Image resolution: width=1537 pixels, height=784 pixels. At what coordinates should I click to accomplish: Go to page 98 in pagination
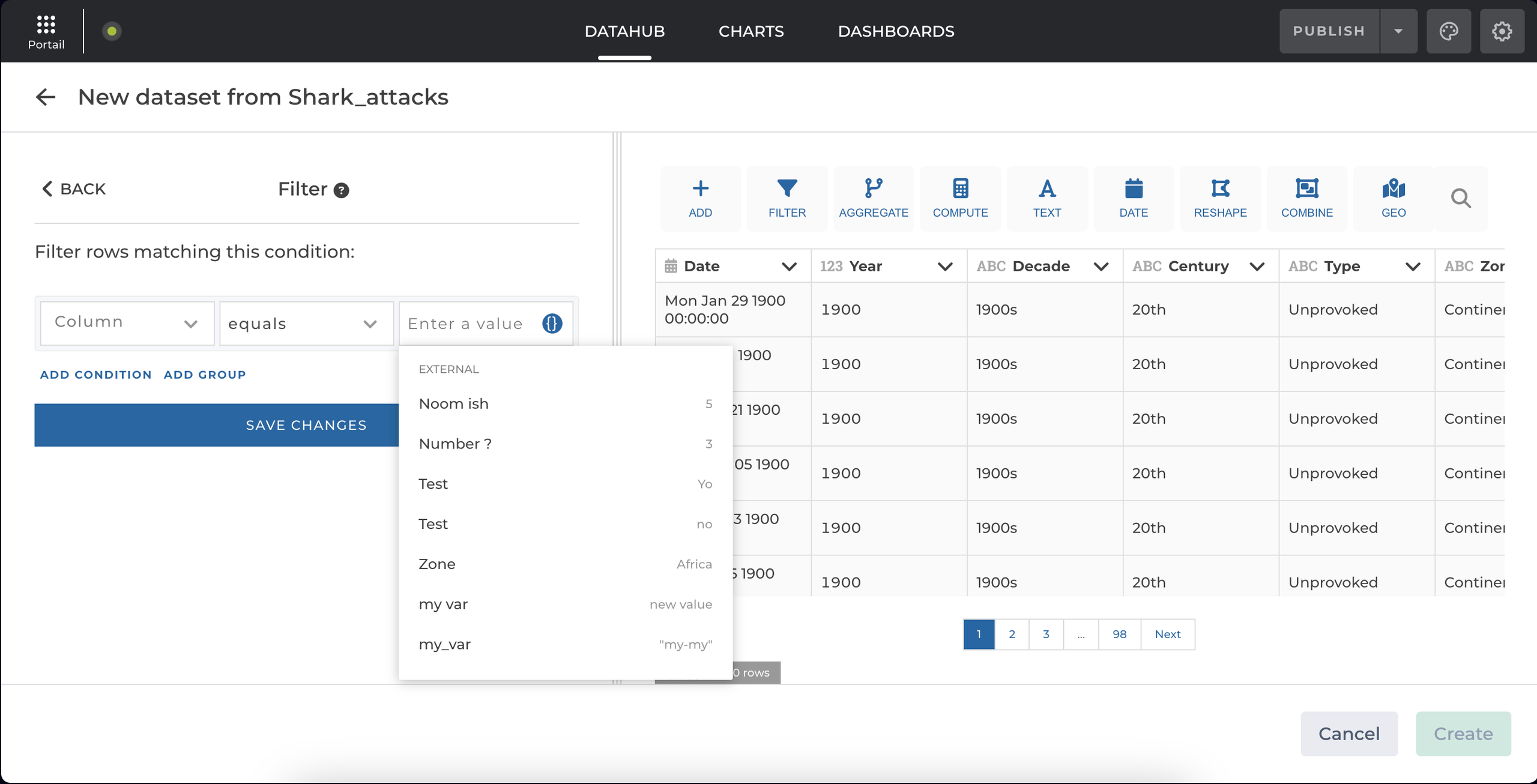(x=1119, y=634)
